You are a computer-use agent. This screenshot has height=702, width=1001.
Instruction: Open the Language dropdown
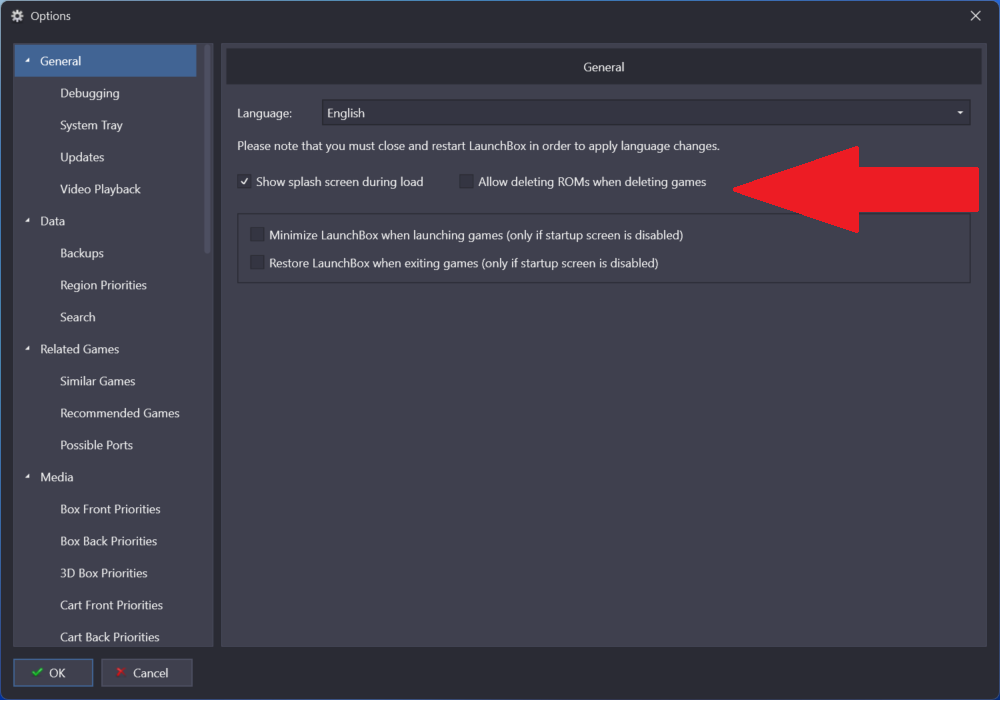click(x=646, y=113)
